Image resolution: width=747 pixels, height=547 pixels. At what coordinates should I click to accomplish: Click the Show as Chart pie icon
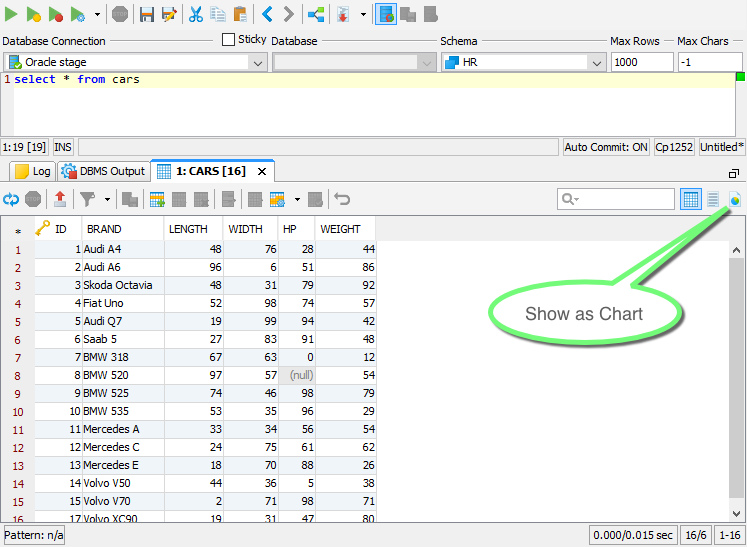[x=736, y=199]
